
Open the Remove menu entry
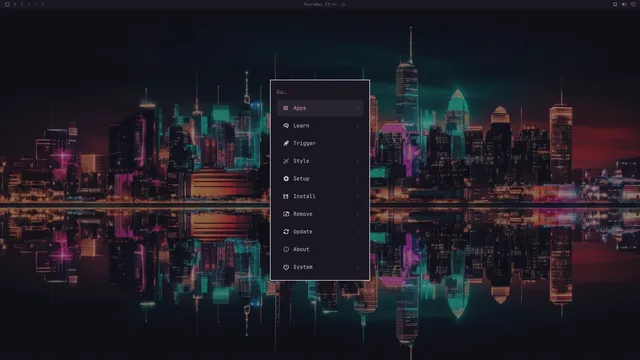click(320, 214)
